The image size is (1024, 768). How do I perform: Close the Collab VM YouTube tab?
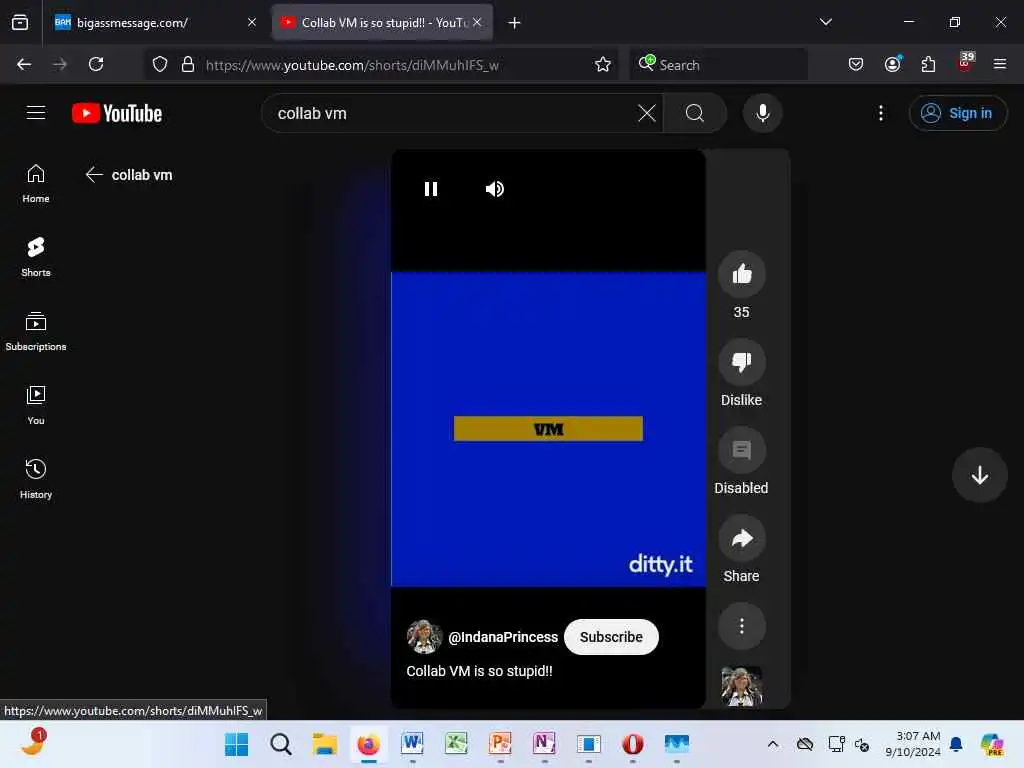(x=477, y=22)
